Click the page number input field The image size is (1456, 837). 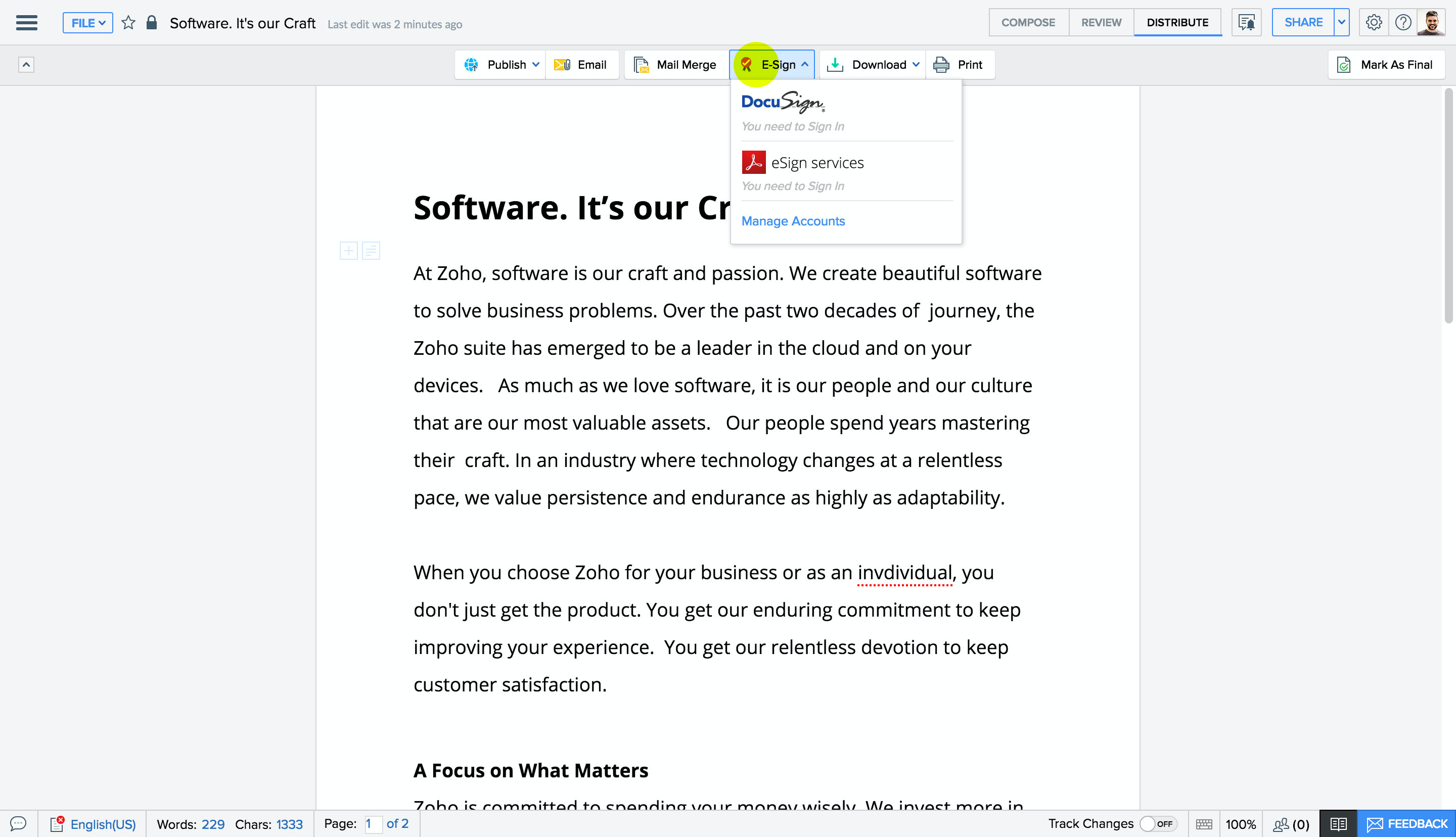click(370, 823)
